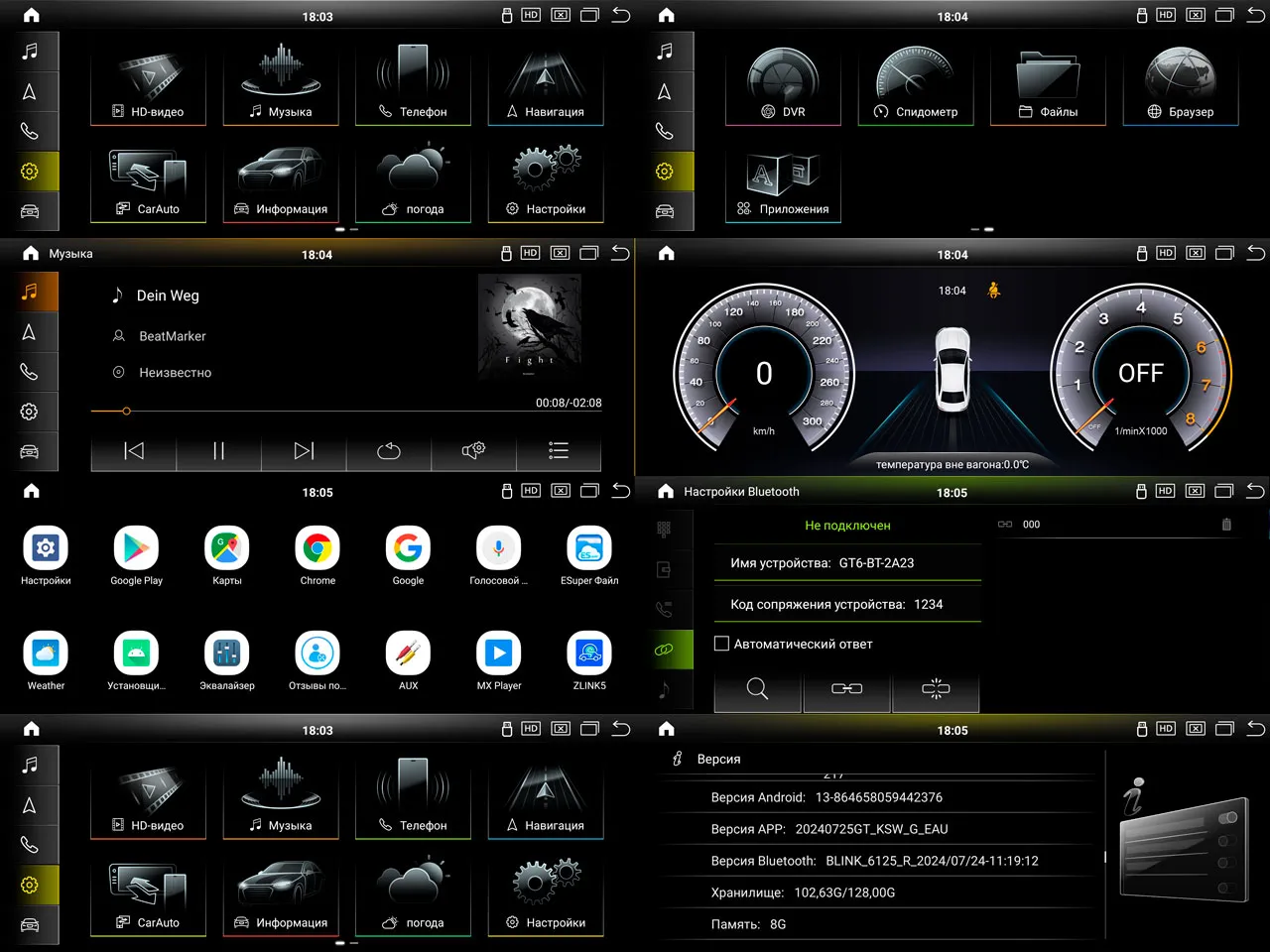Open sound settings in music player
1270x952 pixels.
point(473,451)
